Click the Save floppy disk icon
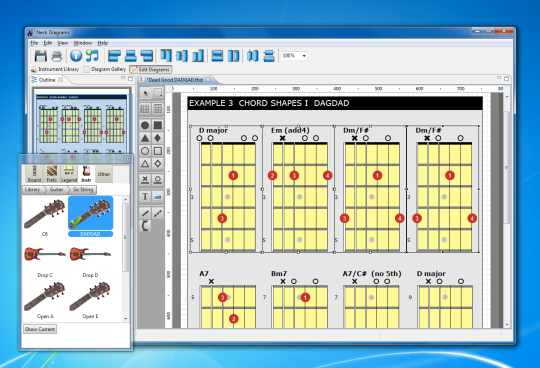 (x=41, y=55)
